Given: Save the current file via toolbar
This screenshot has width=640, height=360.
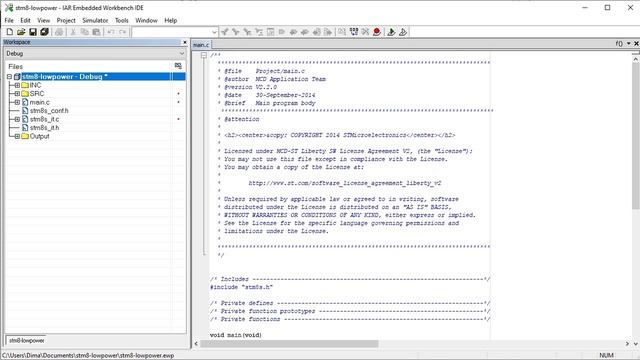Looking at the screenshot, I should point(33,32).
